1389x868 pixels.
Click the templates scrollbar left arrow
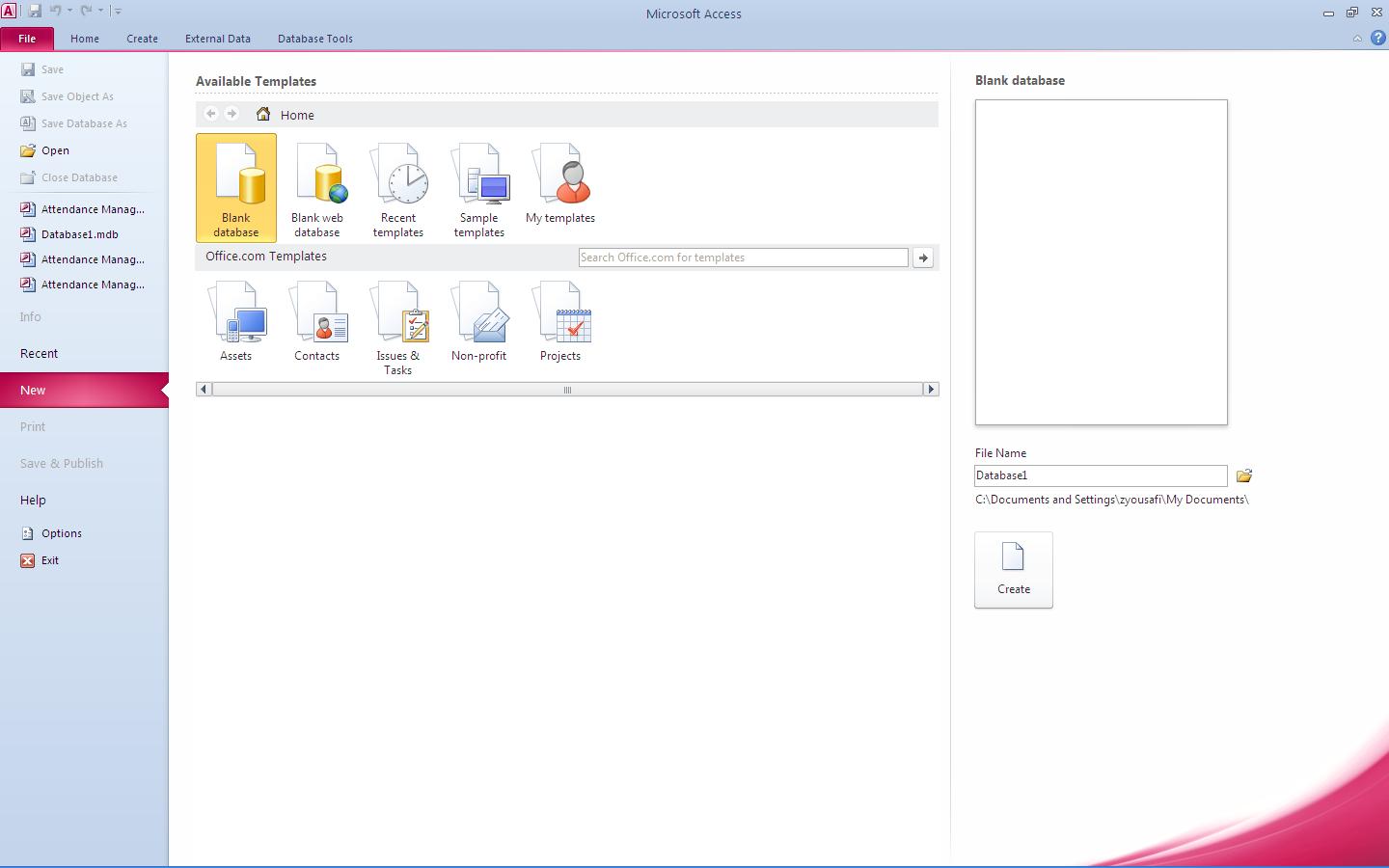204,390
